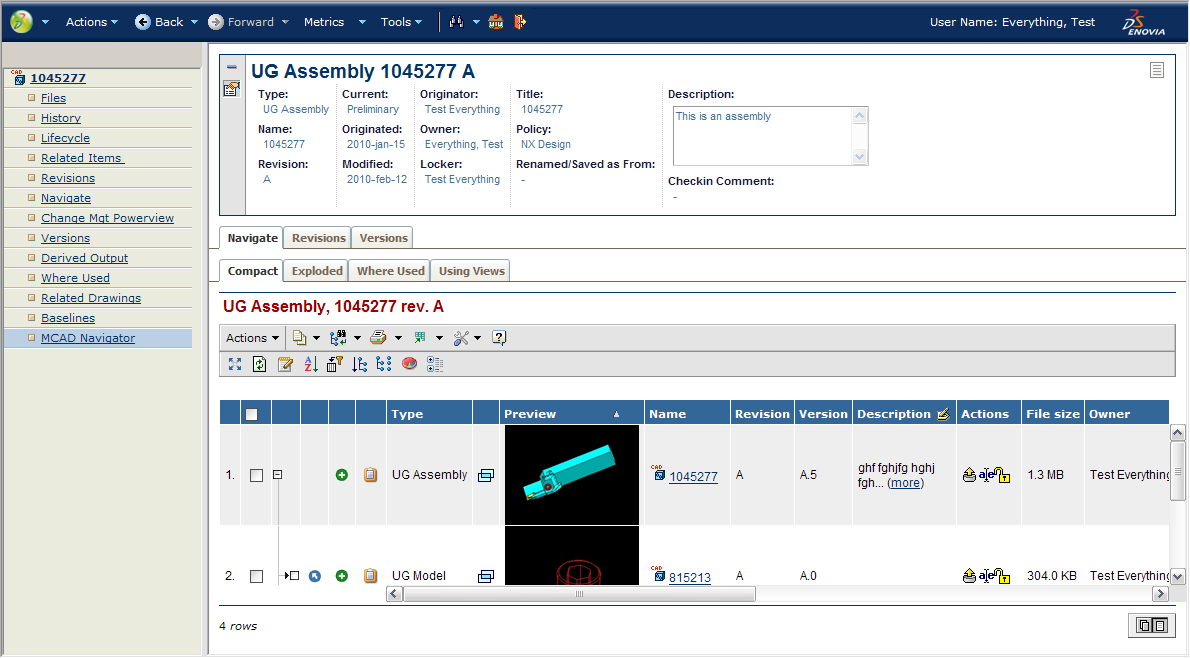The height and width of the screenshot is (658, 1190).
Task: Switch to the Exploded tab
Action: 317,271
